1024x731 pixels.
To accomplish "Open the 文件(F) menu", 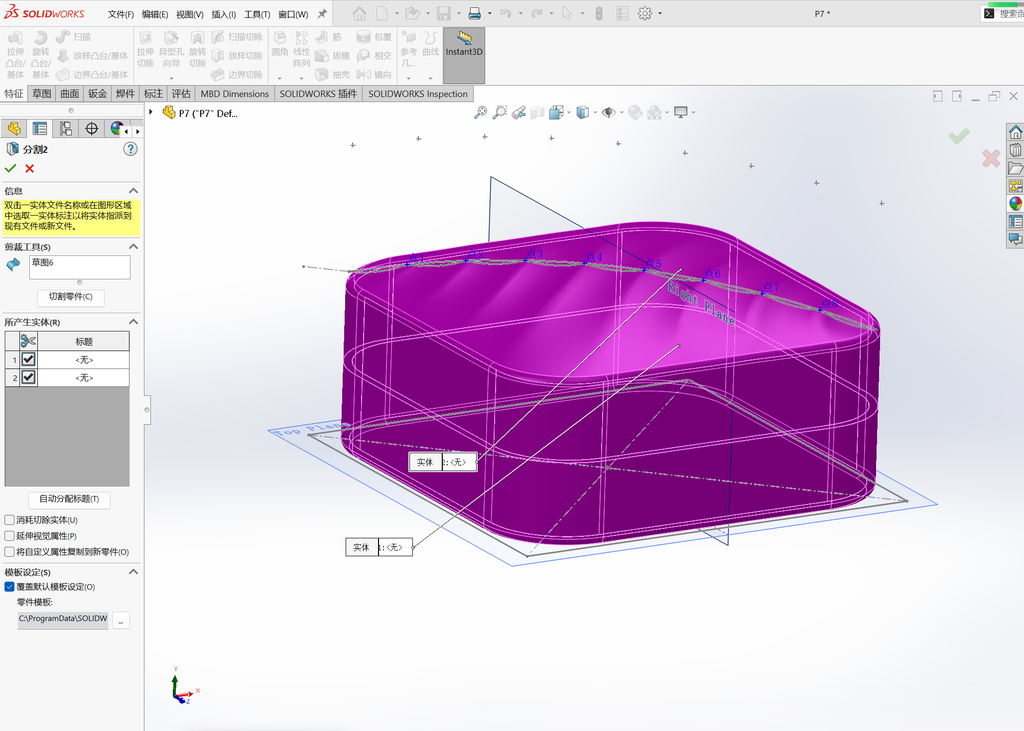I will point(121,14).
